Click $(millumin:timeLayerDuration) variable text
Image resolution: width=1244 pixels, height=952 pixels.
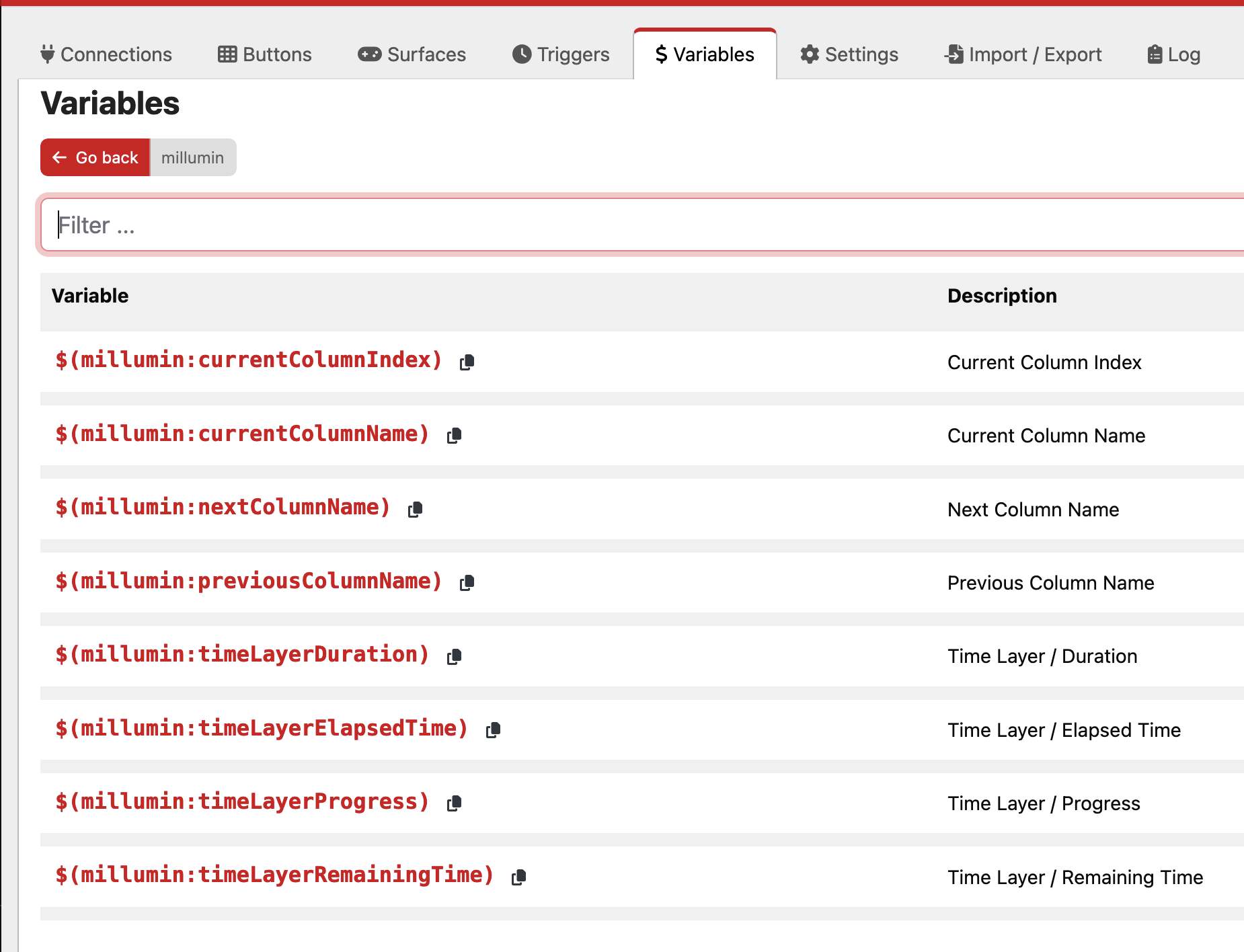click(242, 655)
